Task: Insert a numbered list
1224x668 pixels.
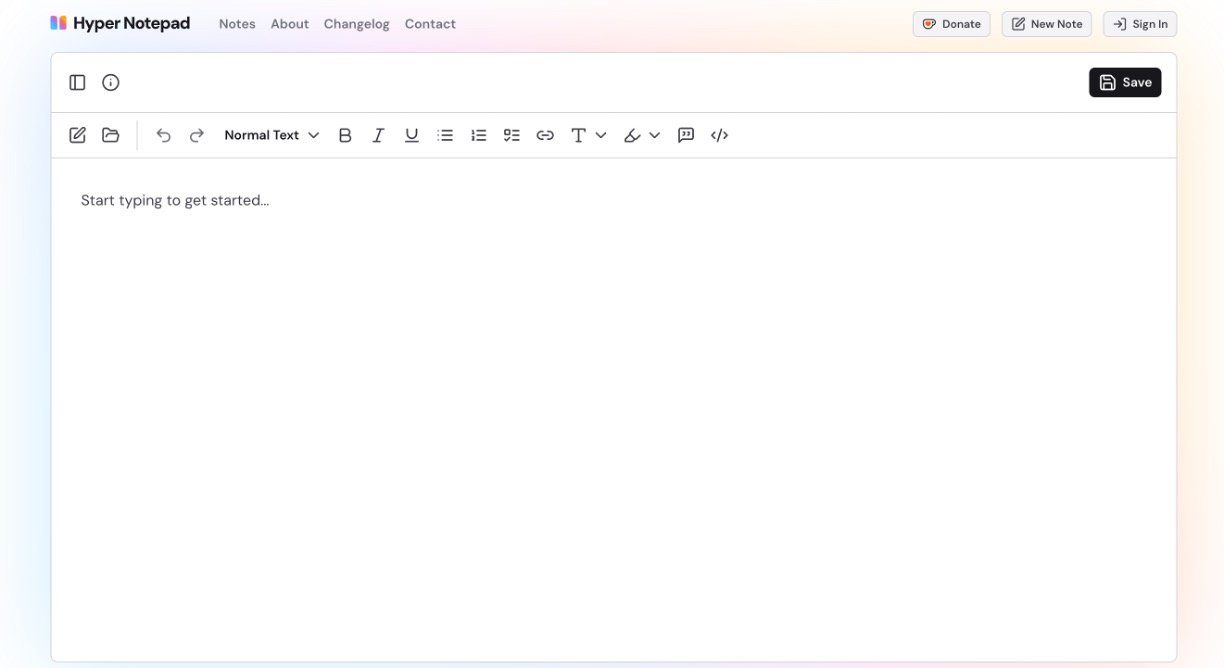Action: coord(478,134)
